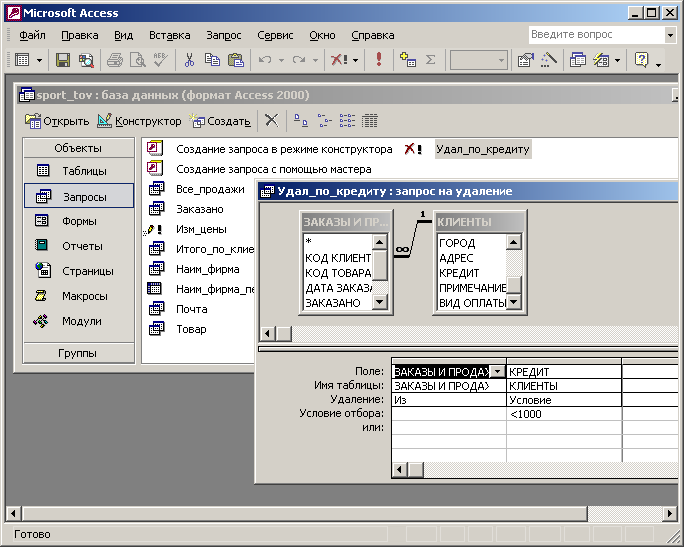Click the Redo arrow icon
Viewport: 684px width, 547px height.
[299, 60]
